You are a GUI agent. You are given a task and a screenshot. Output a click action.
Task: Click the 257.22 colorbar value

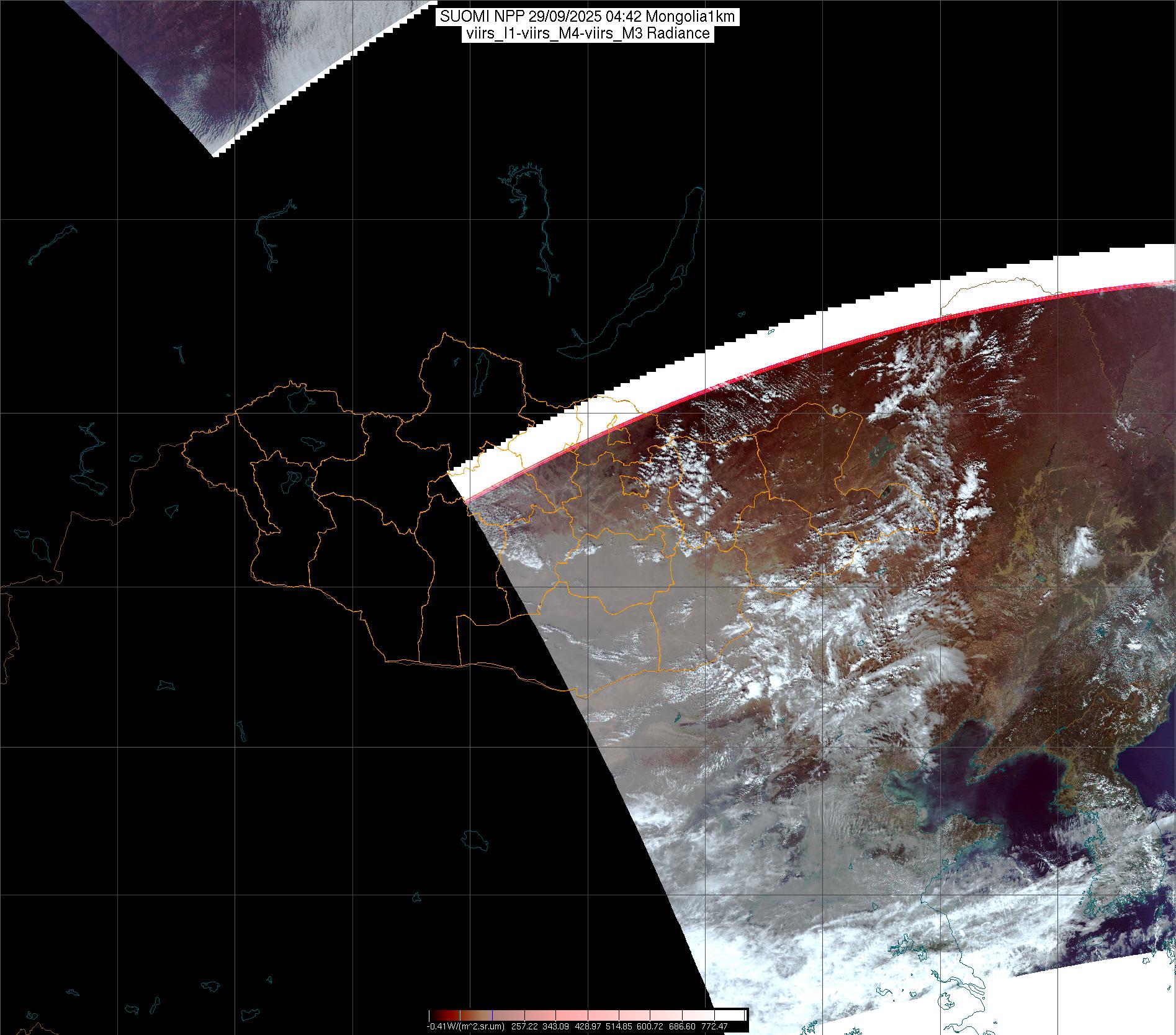point(523,1026)
